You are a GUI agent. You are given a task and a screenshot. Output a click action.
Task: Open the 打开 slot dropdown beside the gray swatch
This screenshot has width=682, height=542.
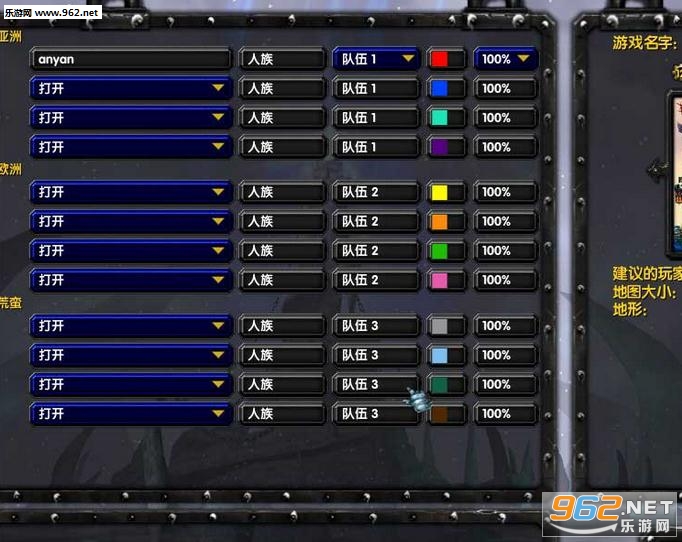(x=130, y=325)
